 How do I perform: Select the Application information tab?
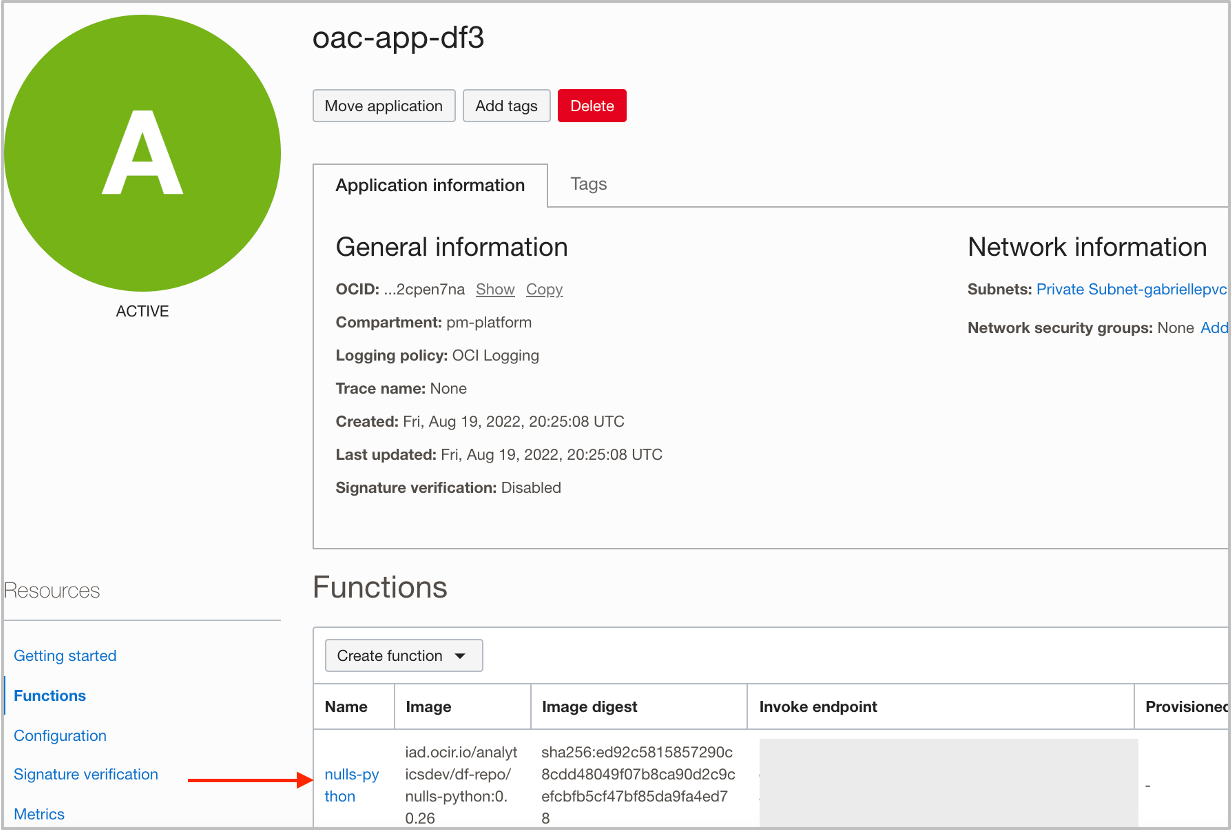coord(430,185)
